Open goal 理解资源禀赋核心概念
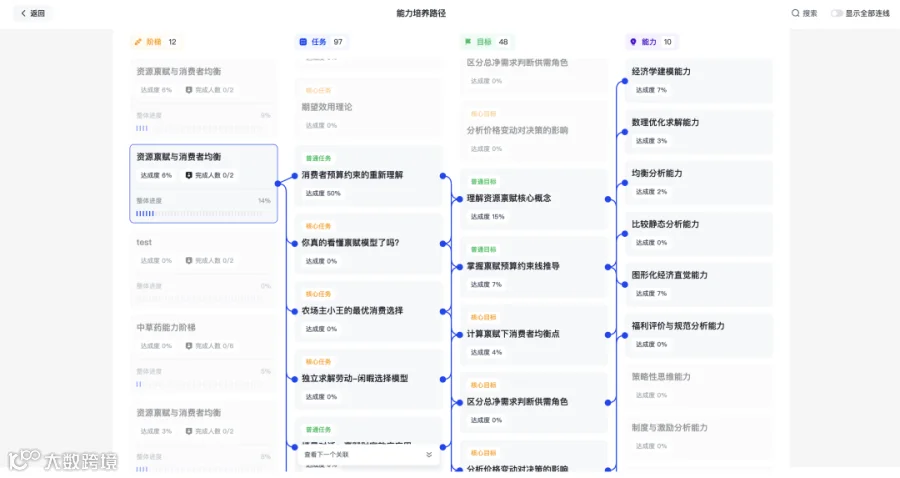This screenshot has height=478, width=900. (x=534, y=199)
